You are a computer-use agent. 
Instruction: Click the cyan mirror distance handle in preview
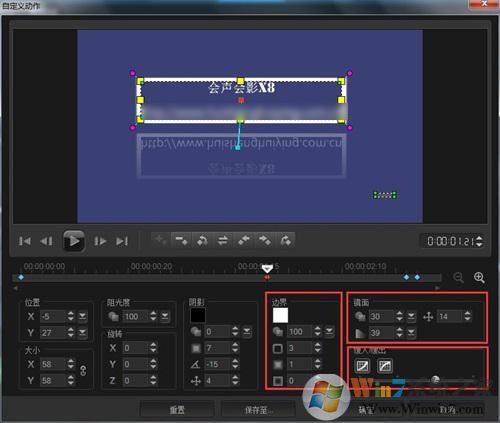pos(238,147)
